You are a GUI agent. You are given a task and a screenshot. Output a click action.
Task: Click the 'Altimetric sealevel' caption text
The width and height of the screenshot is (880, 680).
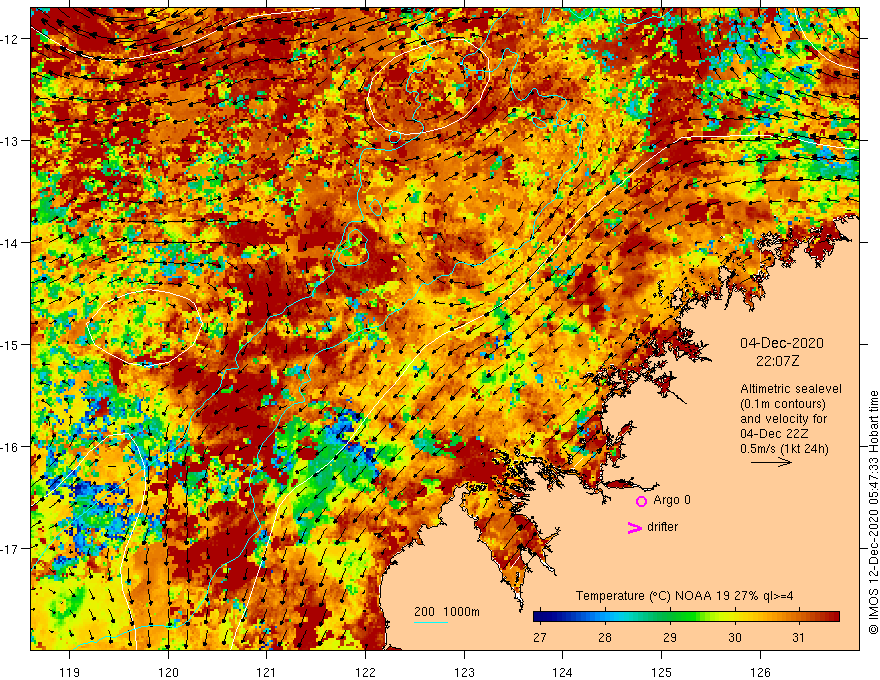pos(791,389)
